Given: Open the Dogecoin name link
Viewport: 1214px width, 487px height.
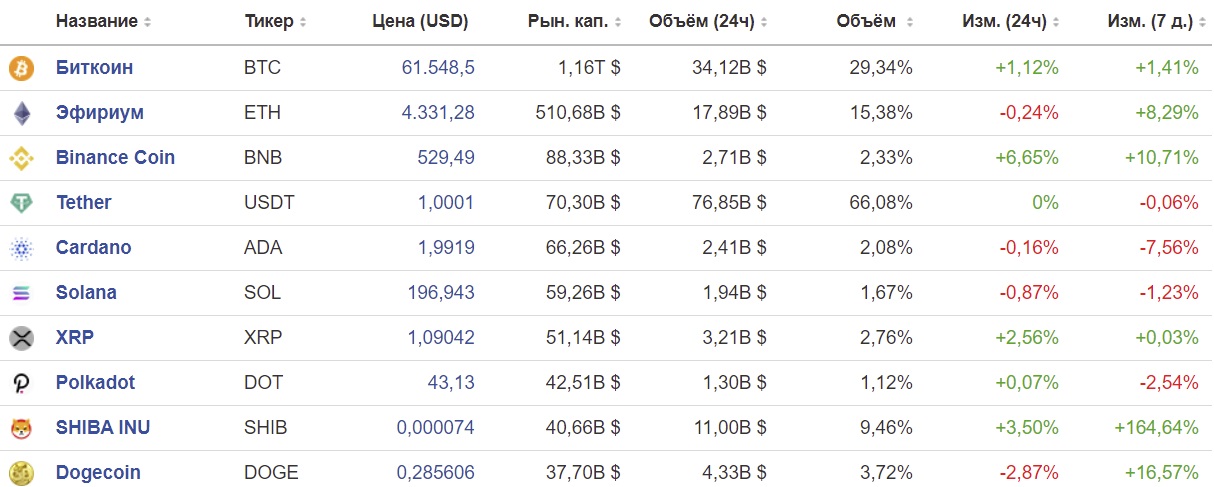Looking at the screenshot, I should [98, 473].
